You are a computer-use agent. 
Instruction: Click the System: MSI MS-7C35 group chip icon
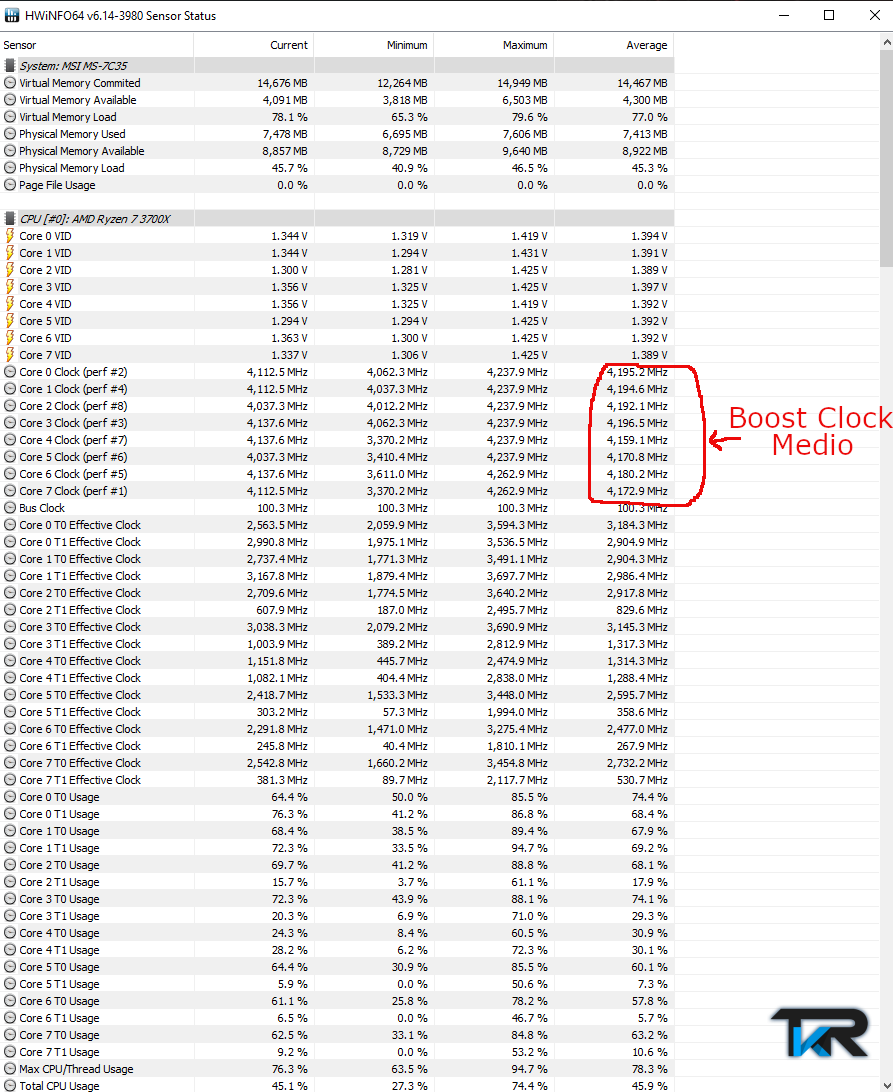[10, 65]
